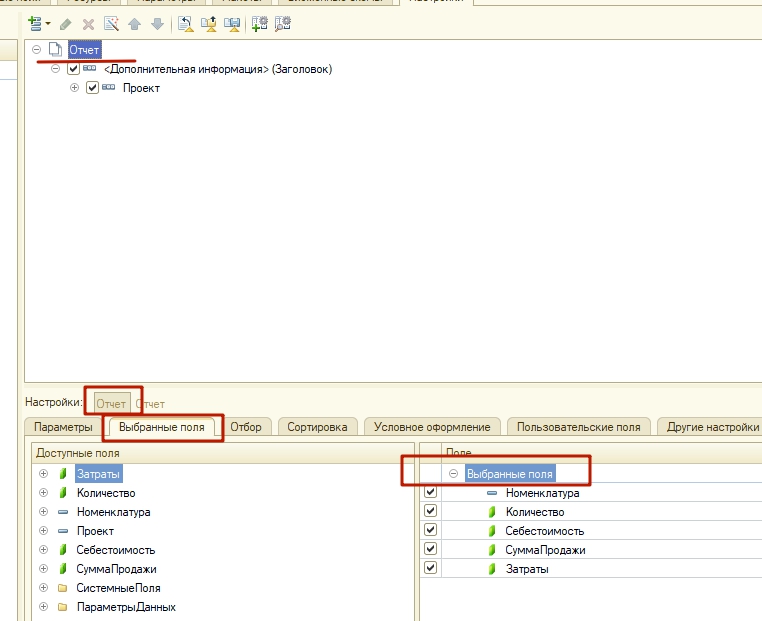Click the red X delete icon

88,23
